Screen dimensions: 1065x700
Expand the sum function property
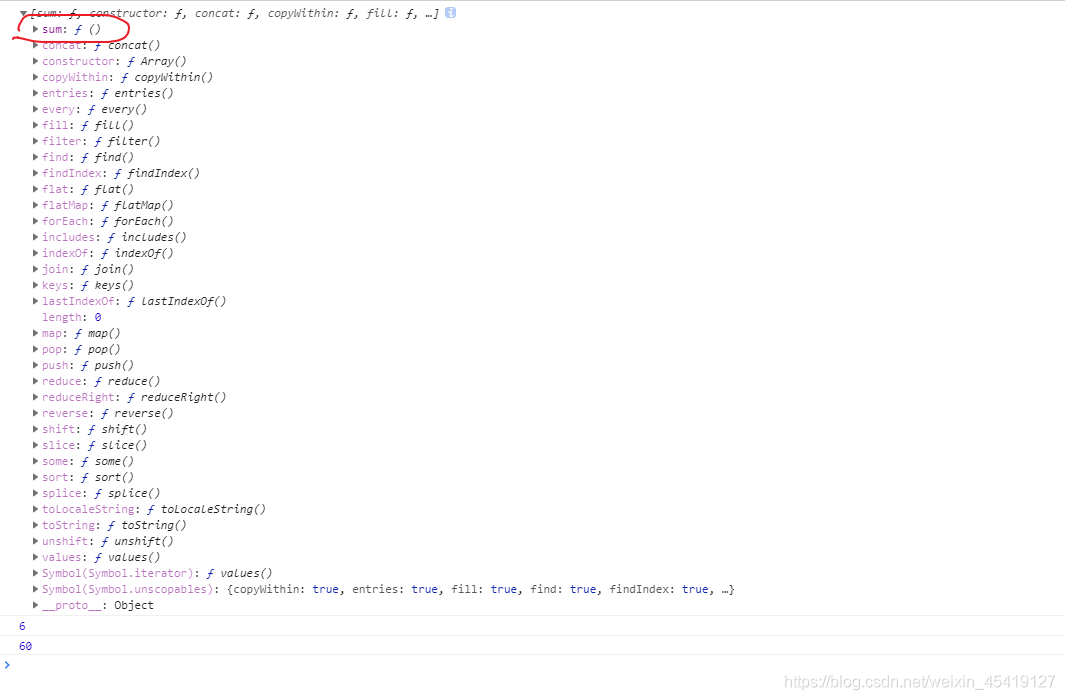tap(35, 29)
